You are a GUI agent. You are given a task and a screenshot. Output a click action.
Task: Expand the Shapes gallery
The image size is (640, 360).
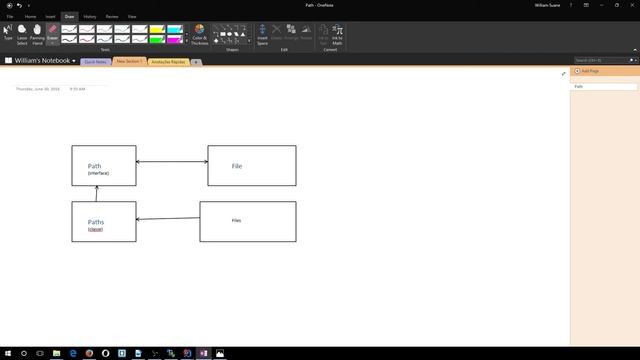249,41
